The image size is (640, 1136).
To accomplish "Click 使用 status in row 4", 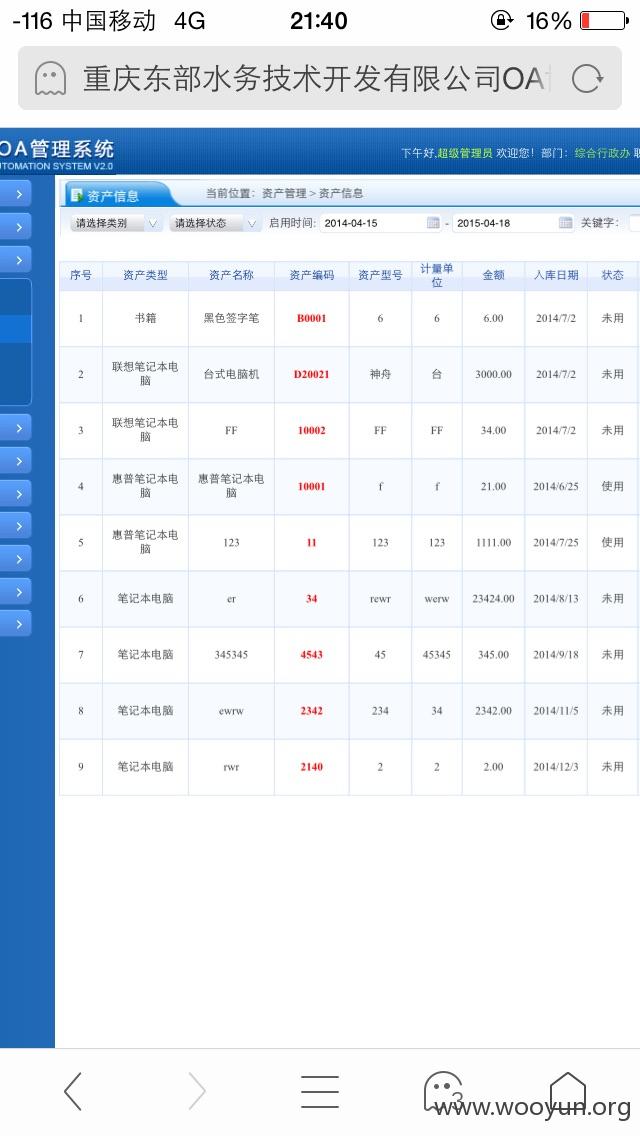I will [612, 487].
